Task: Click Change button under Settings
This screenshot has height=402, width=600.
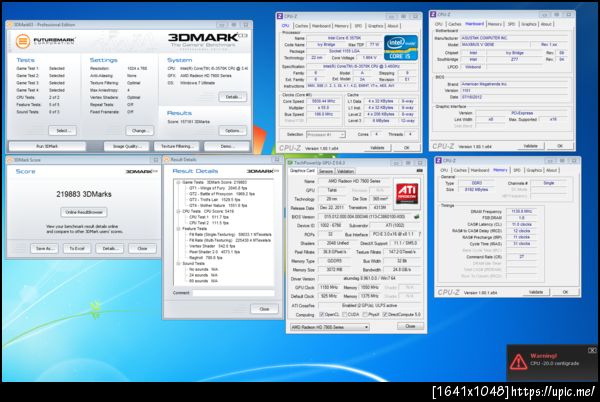Action: [140, 131]
